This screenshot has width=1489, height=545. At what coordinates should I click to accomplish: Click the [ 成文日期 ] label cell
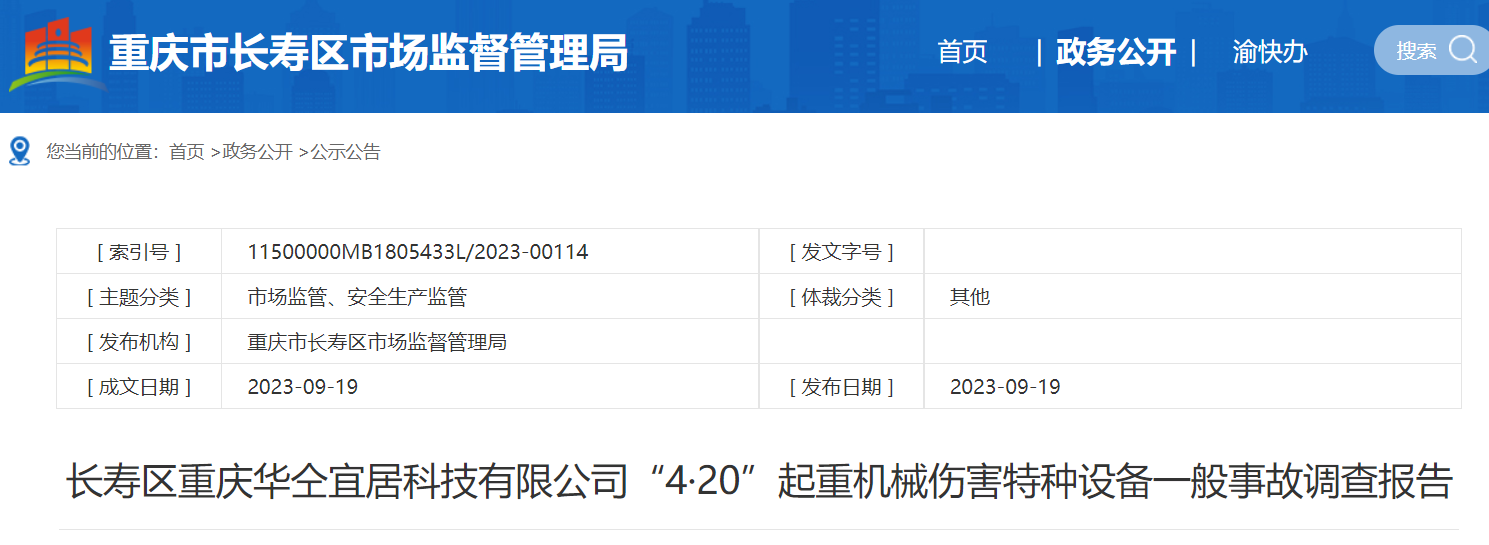tap(139, 387)
